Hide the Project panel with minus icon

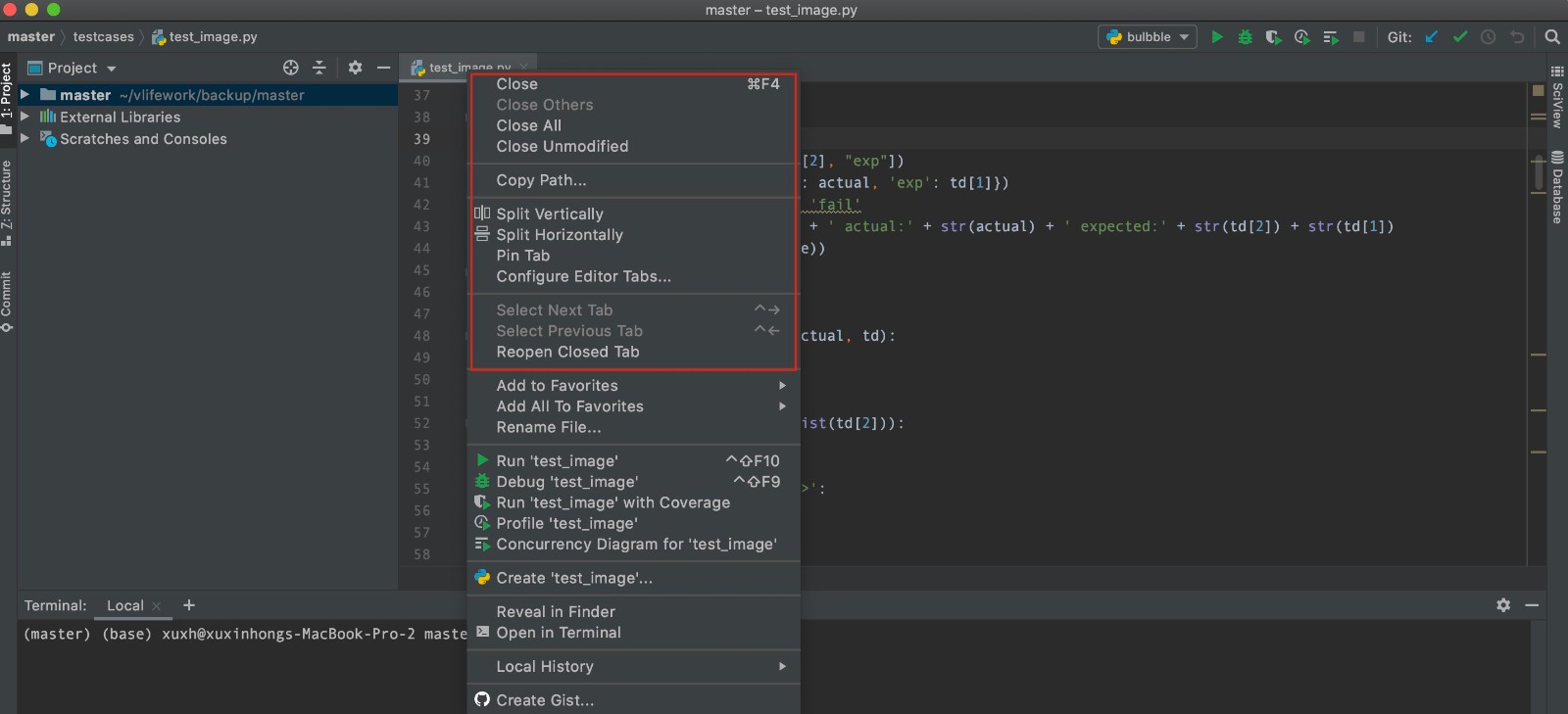pyautogui.click(x=383, y=68)
